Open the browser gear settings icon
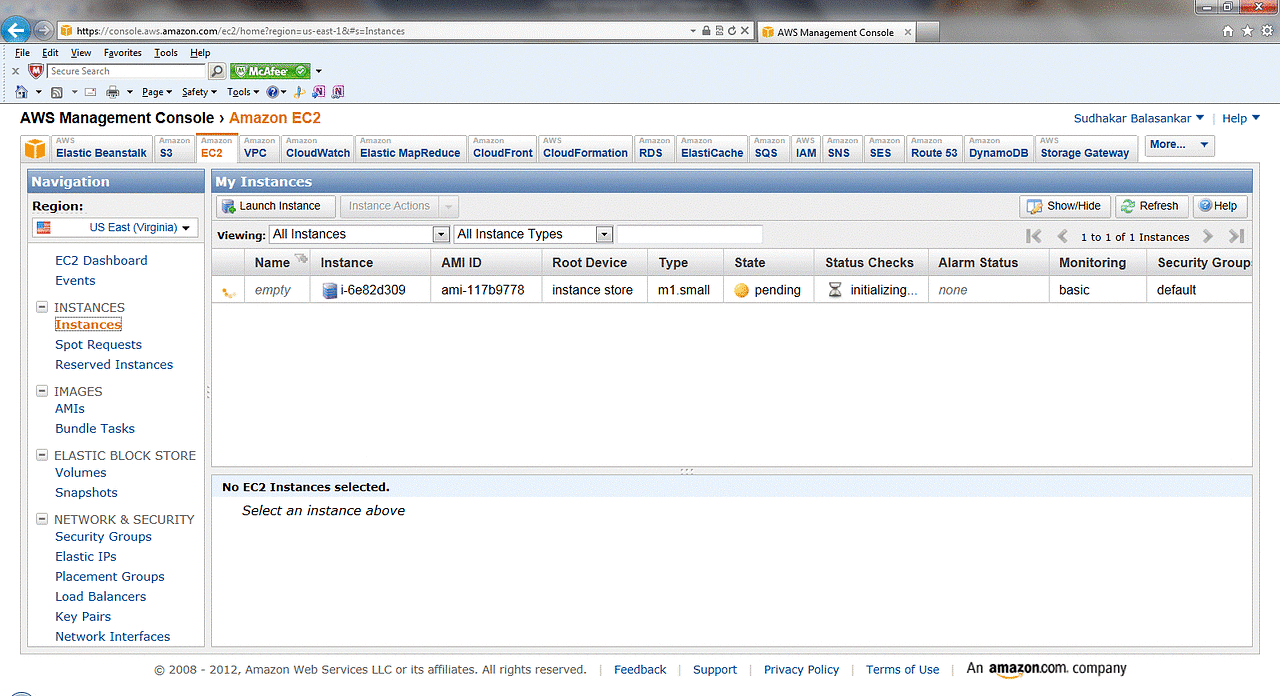The width and height of the screenshot is (1280, 696). click(x=1266, y=31)
